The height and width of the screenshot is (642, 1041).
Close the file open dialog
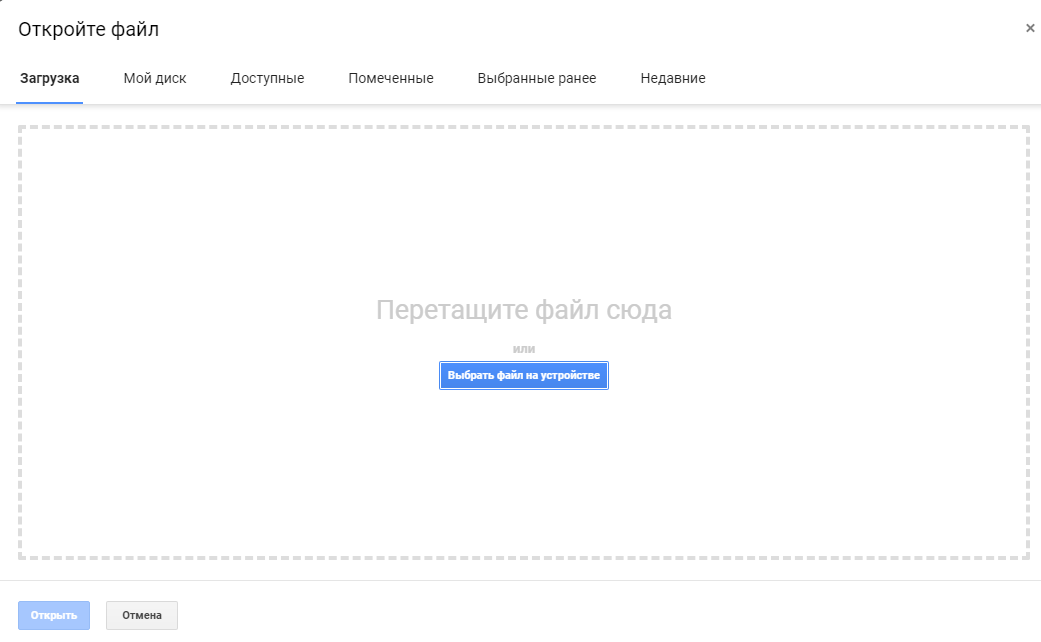[x=1030, y=28]
